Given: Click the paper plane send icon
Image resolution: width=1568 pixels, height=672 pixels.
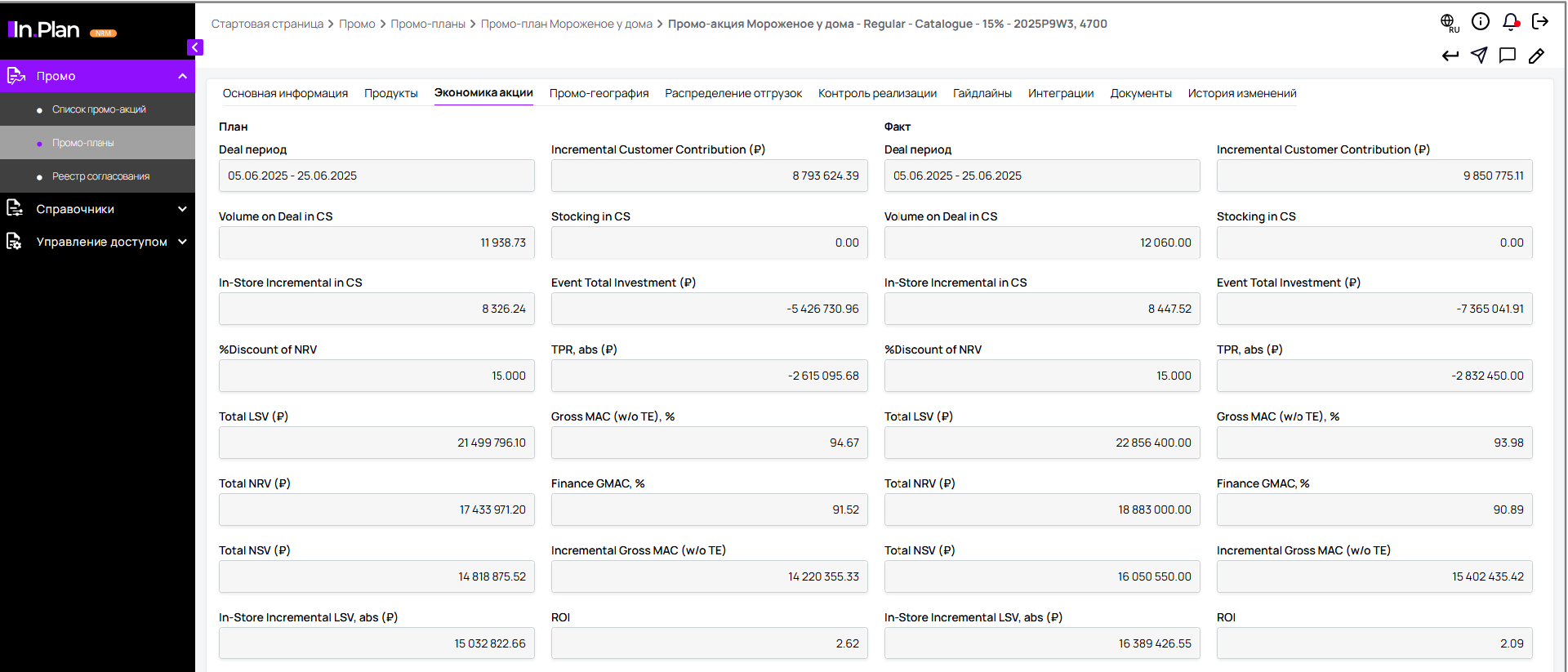Looking at the screenshot, I should (1479, 56).
